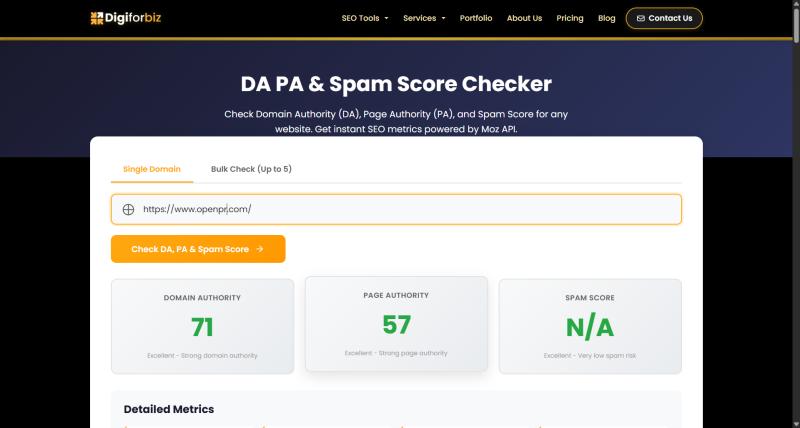The image size is (800, 428).
Task: Click the DA PA & Spam Score Checker title
Action: (396, 84)
